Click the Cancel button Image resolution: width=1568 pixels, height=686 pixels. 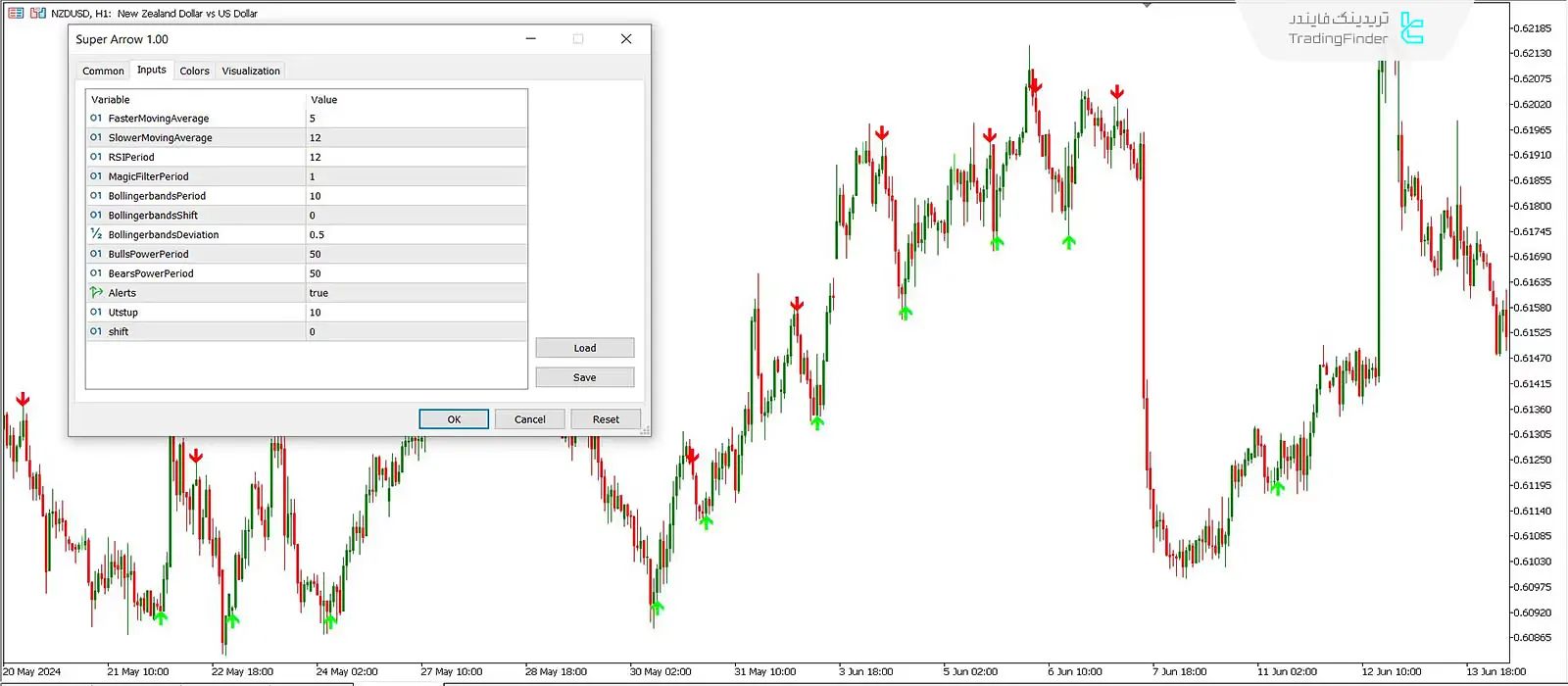(x=530, y=419)
